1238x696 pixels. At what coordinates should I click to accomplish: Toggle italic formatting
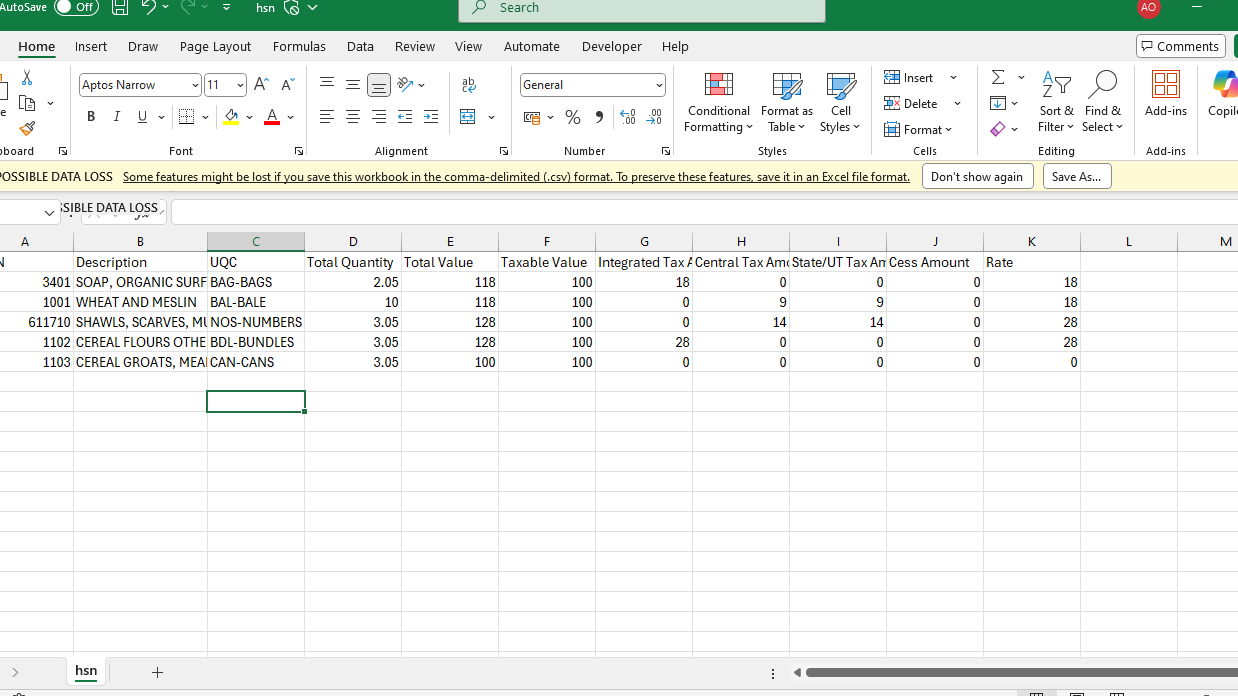(x=116, y=116)
